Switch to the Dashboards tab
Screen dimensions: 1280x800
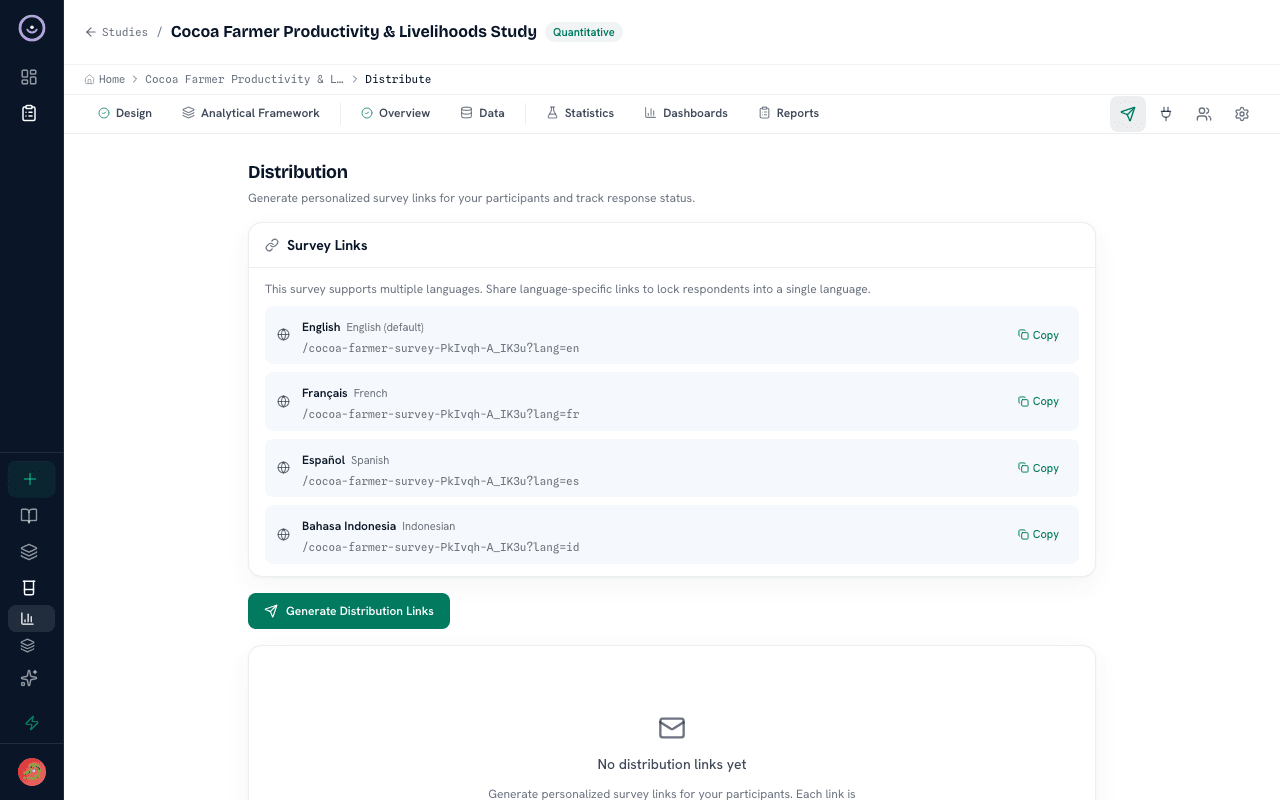[x=686, y=113]
